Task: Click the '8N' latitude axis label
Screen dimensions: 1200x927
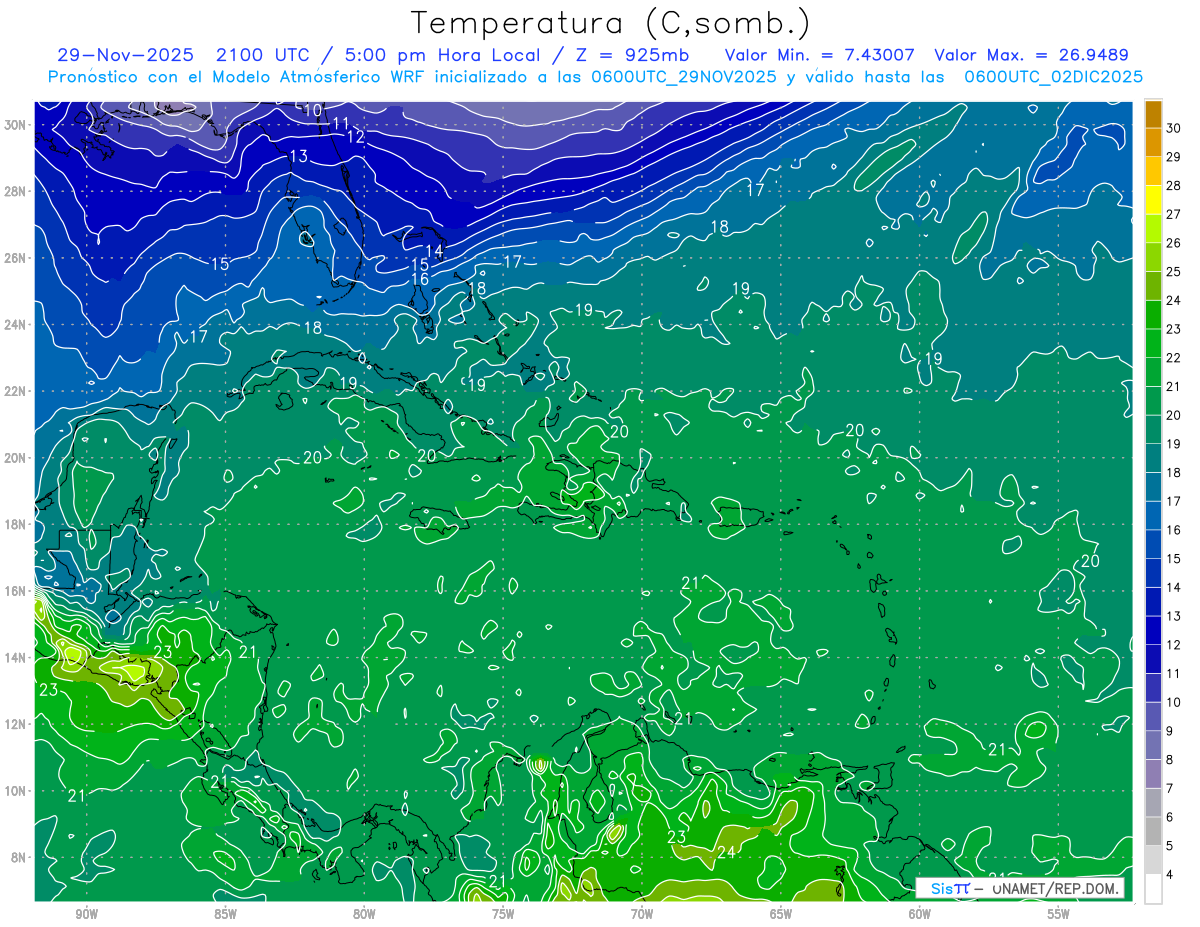Action: coord(18,857)
